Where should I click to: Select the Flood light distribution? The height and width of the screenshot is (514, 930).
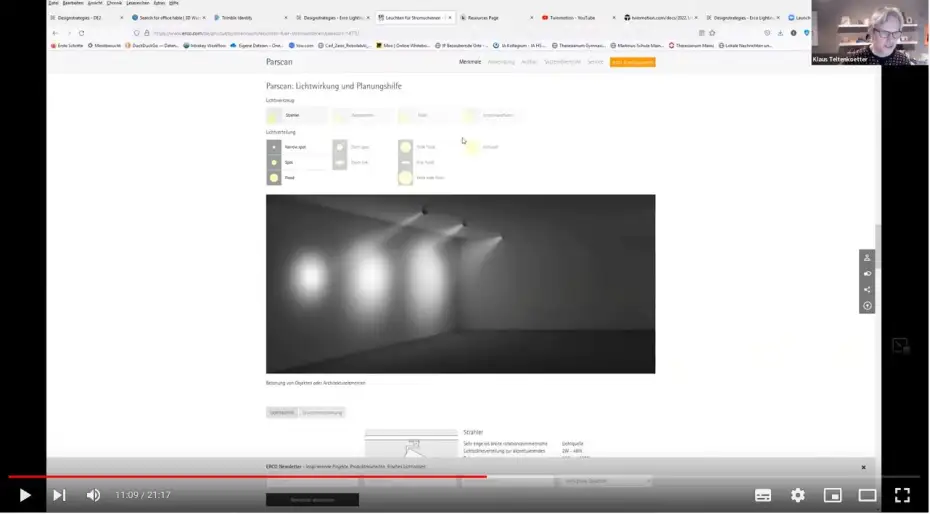[x=297, y=177]
